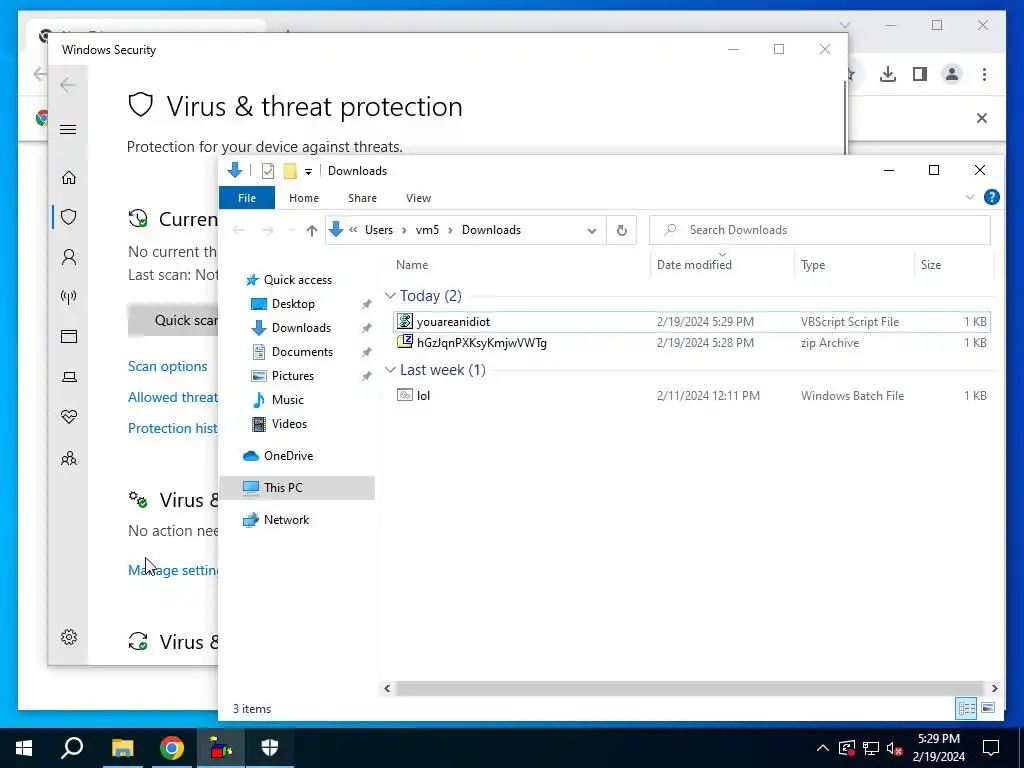Open Chrome's downloads icon in toolbar
The width and height of the screenshot is (1024, 768).
click(888, 74)
